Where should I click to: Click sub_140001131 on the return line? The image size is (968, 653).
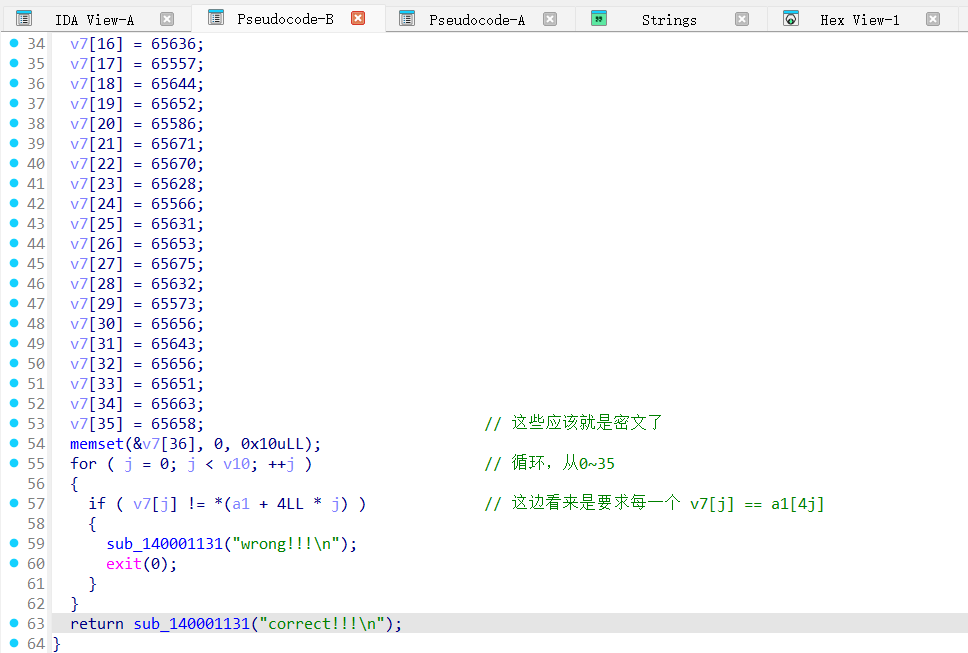pos(191,623)
